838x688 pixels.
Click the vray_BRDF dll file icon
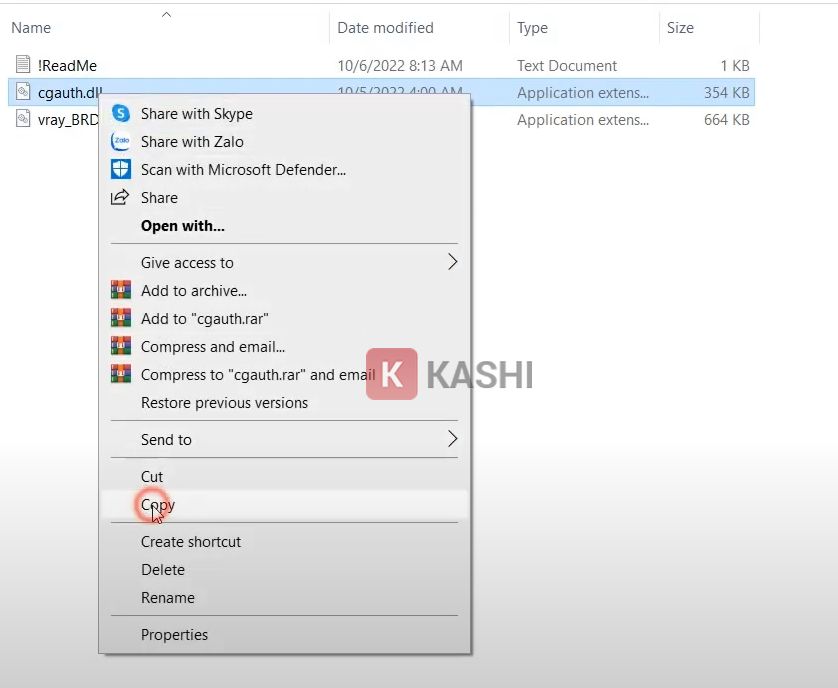coord(23,120)
